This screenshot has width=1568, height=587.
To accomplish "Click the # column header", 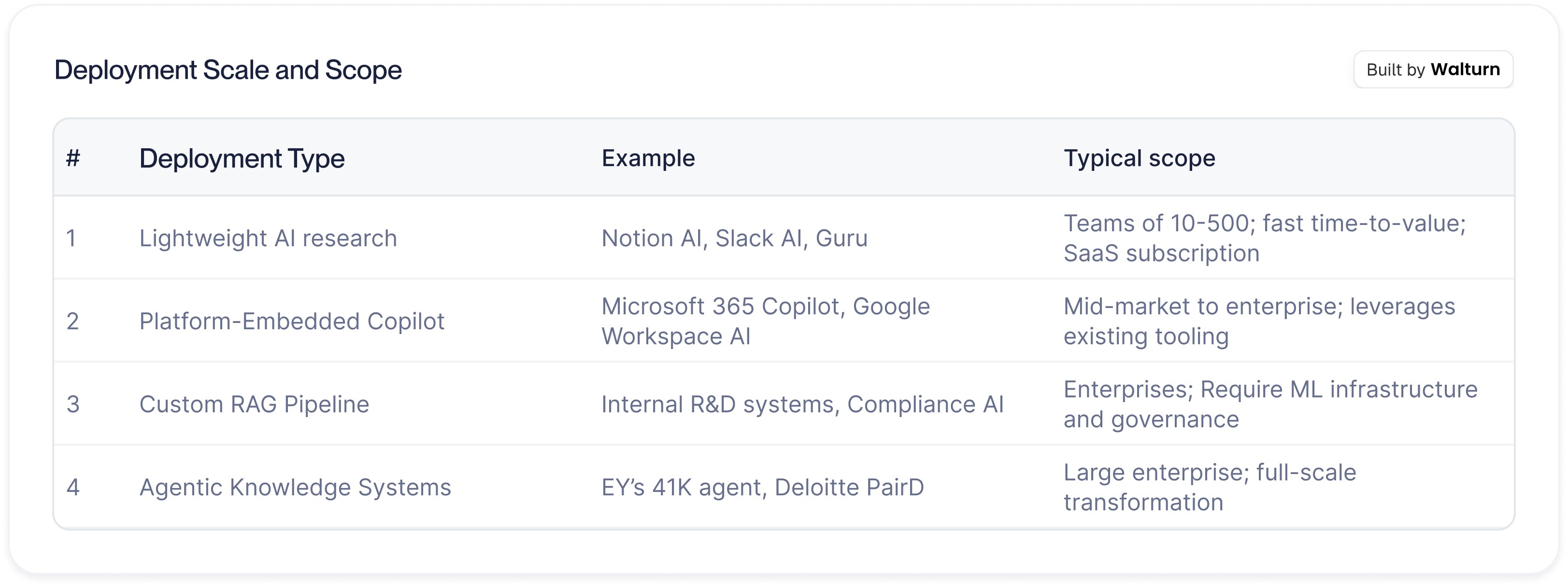I will 73,159.
